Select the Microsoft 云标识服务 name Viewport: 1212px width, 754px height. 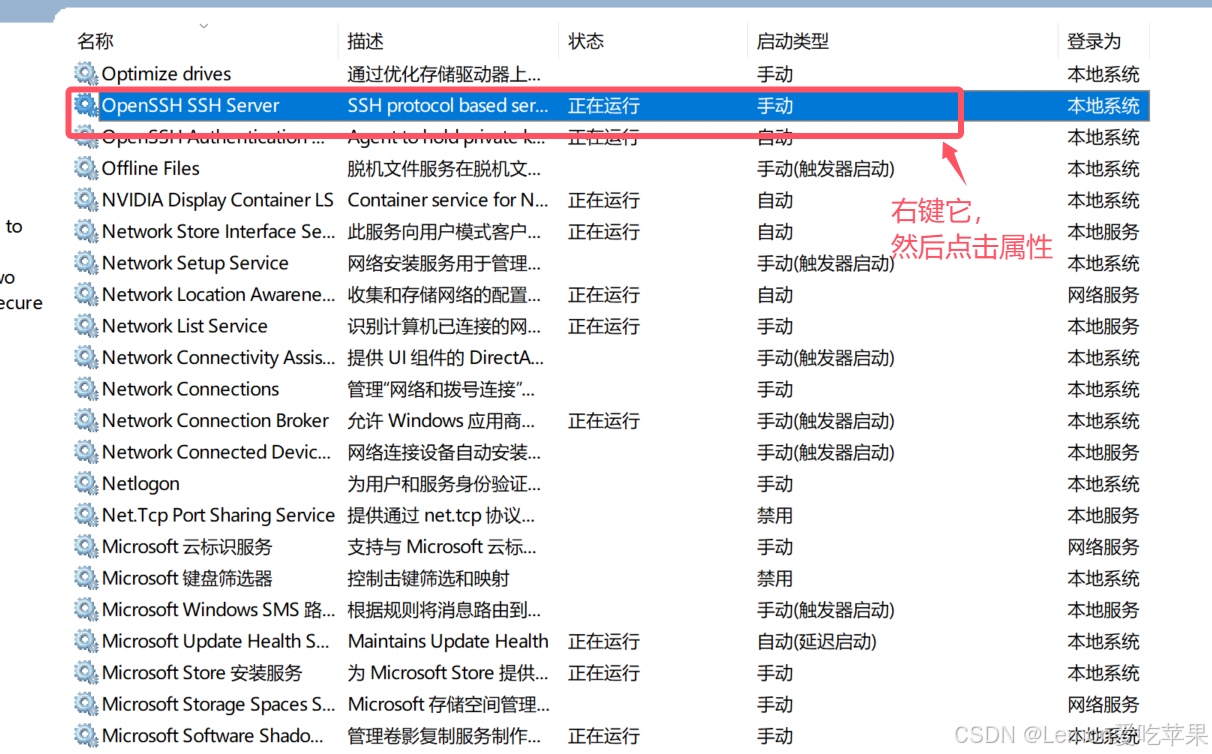pyautogui.click(x=187, y=547)
